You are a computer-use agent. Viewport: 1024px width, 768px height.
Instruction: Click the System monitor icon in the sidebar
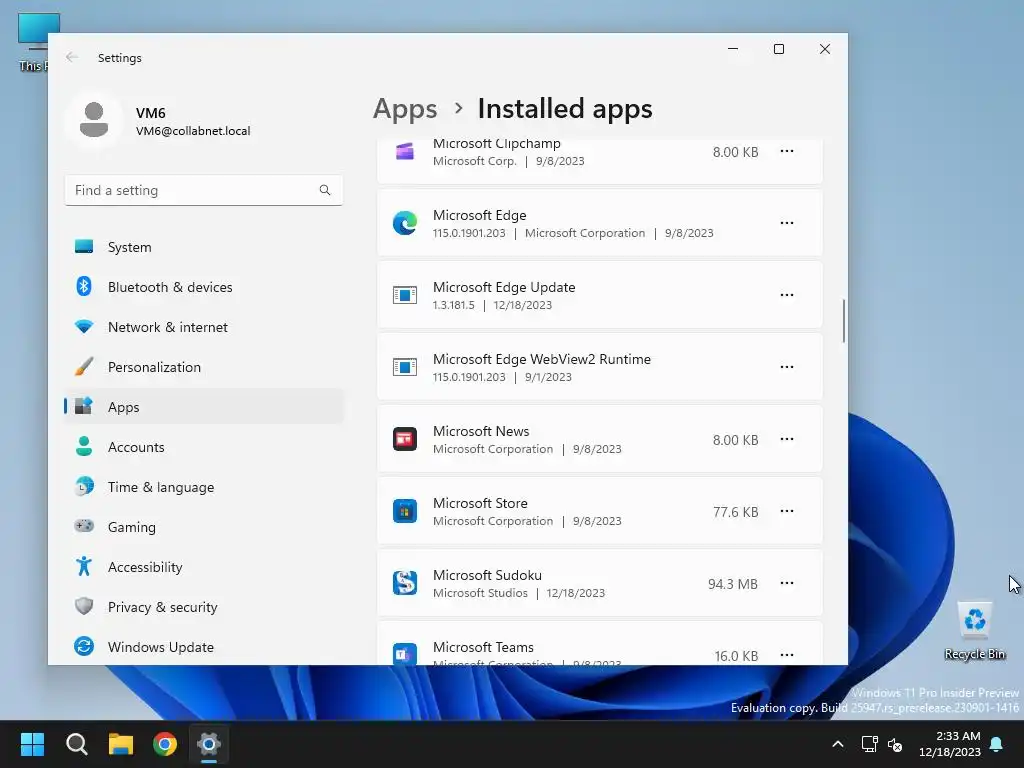(84, 247)
